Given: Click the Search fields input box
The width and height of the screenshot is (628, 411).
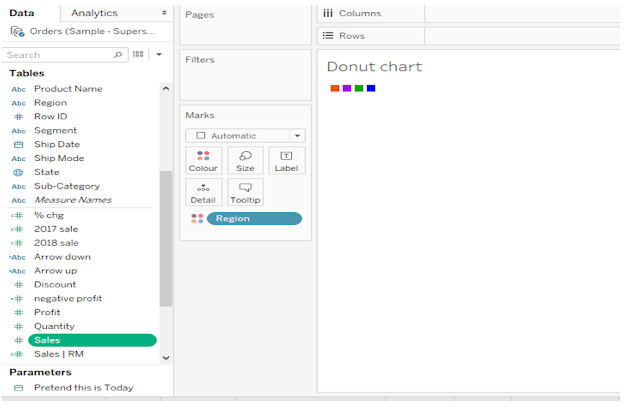Looking at the screenshot, I should tap(65, 55).
